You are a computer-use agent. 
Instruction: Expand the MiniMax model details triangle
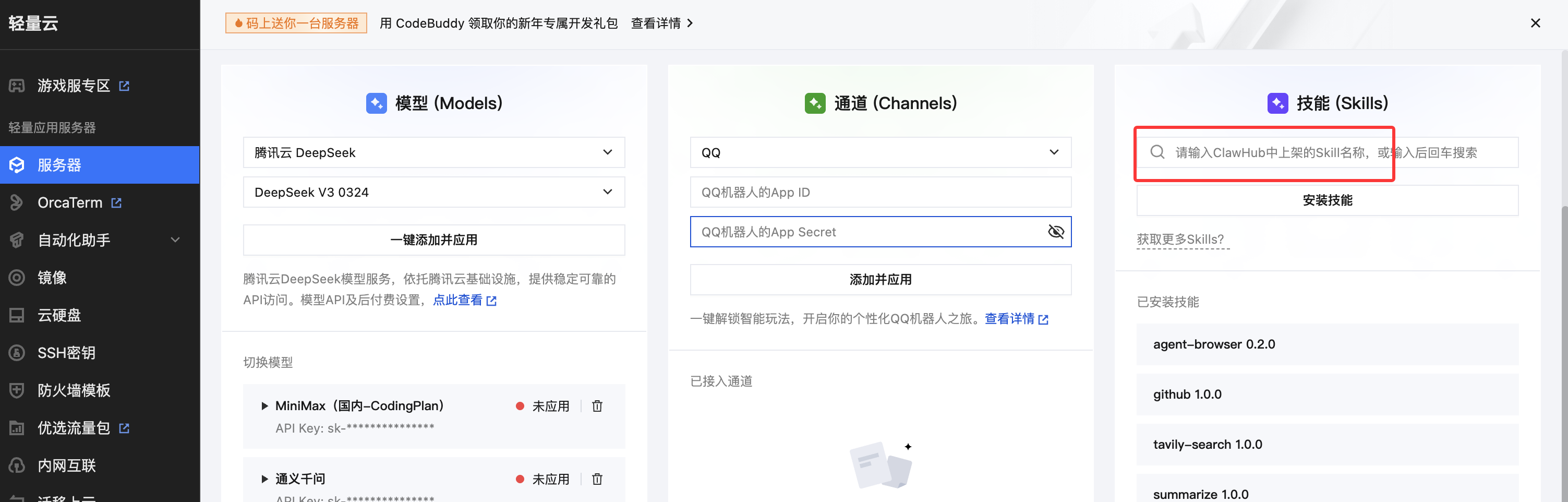coord(264,407)
